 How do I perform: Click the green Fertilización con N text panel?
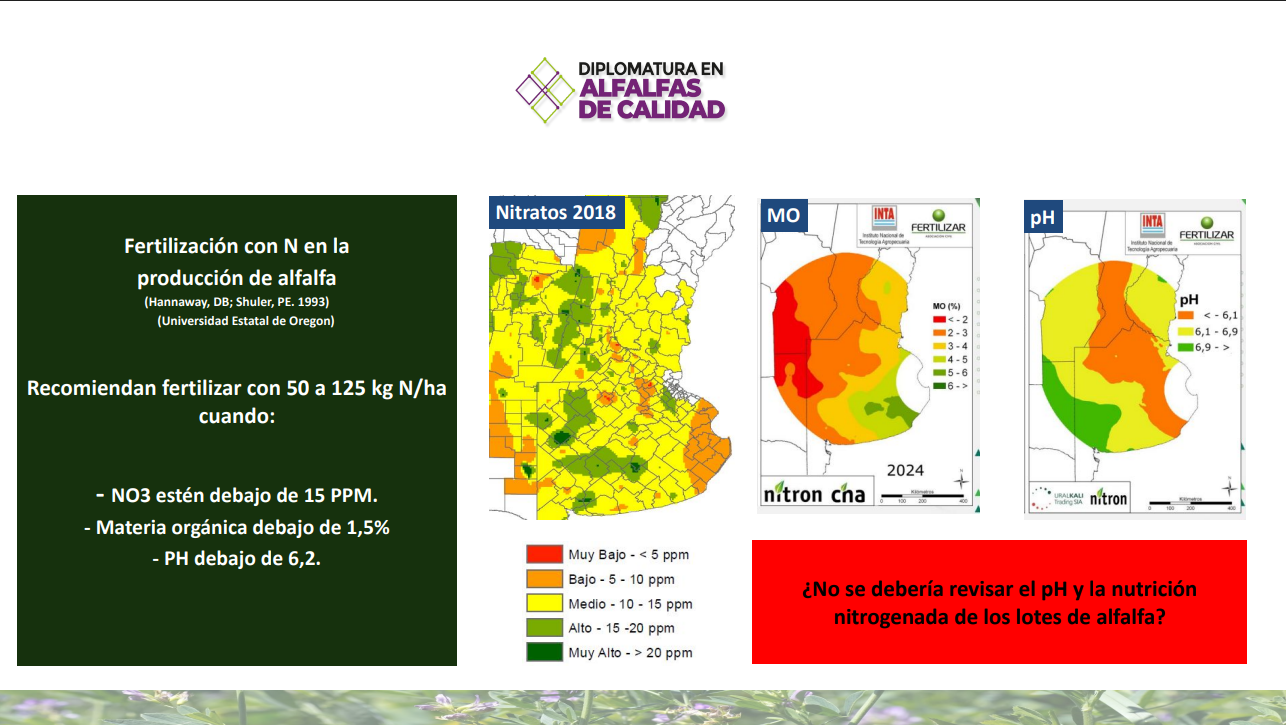coord(237,430)
